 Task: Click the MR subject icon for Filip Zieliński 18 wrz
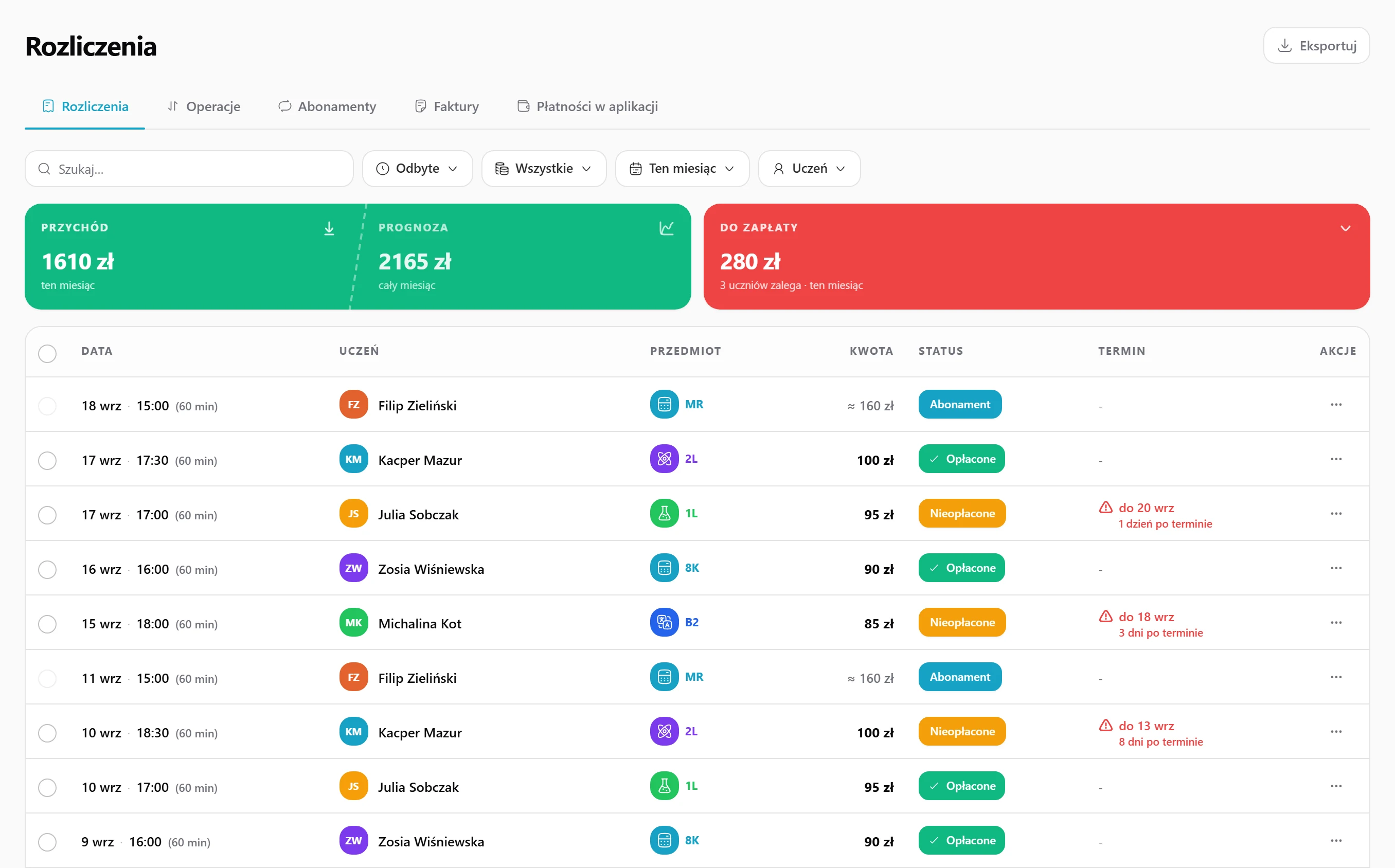coord(664,404)
